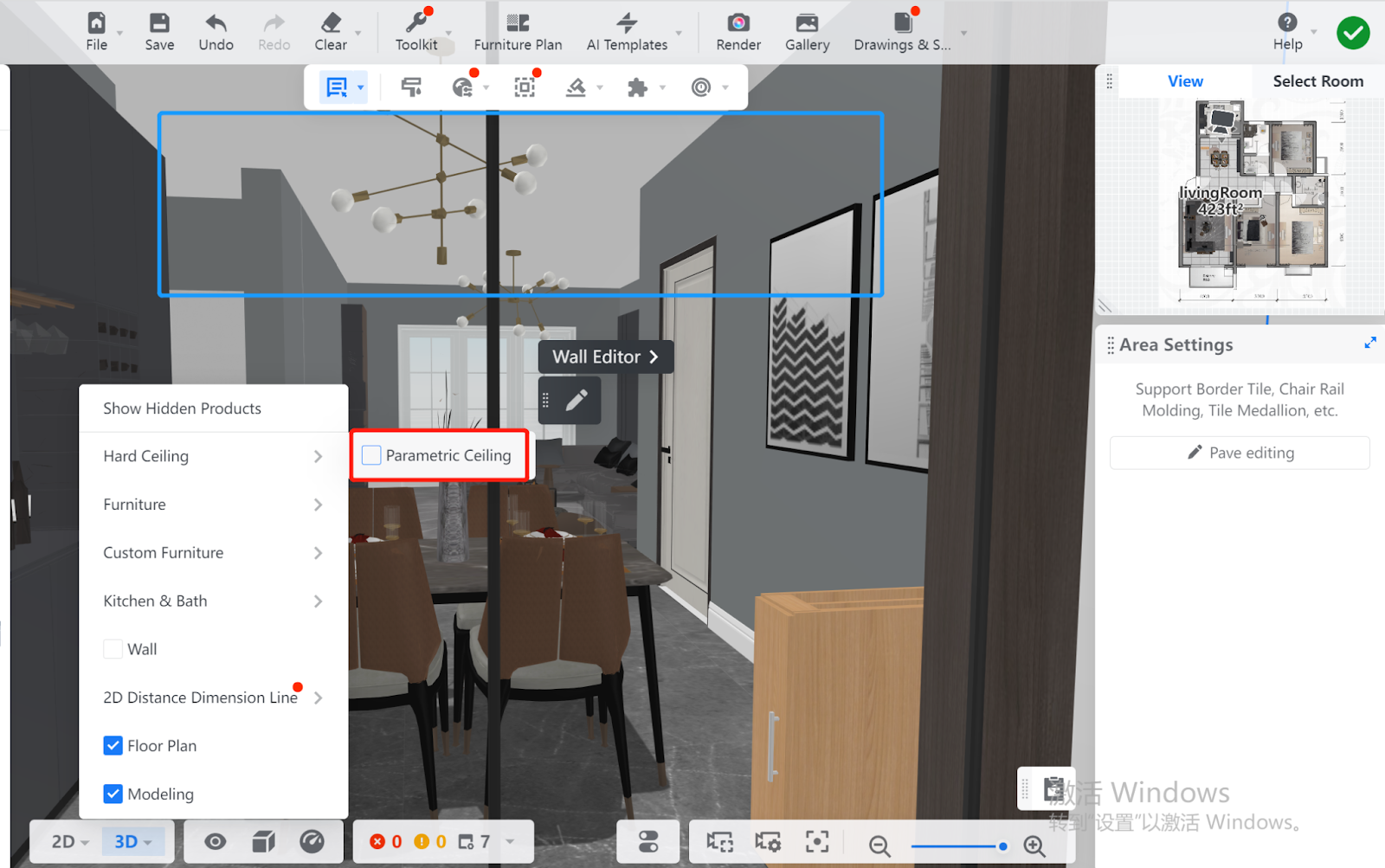Select Show Hidden Products menu entry
This screenshot has width=1385, height=868.
(214, 408)
